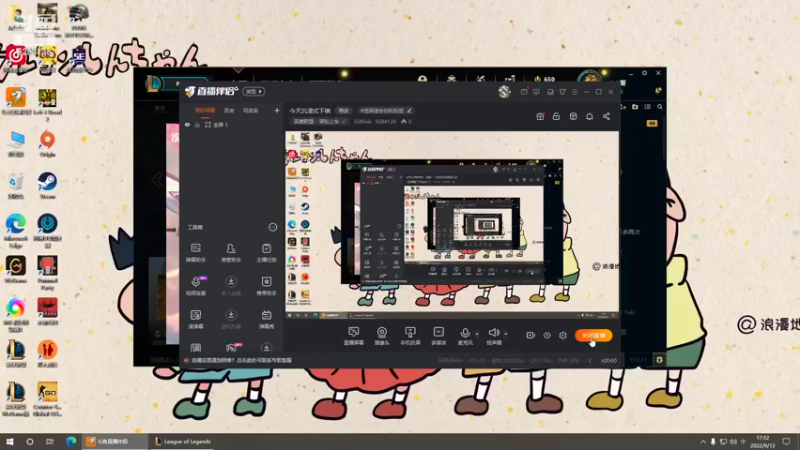Screen dimensions: 800x450
Task: Edit #选择适合你的标签 tag pill
Action: tap(386, 111)
